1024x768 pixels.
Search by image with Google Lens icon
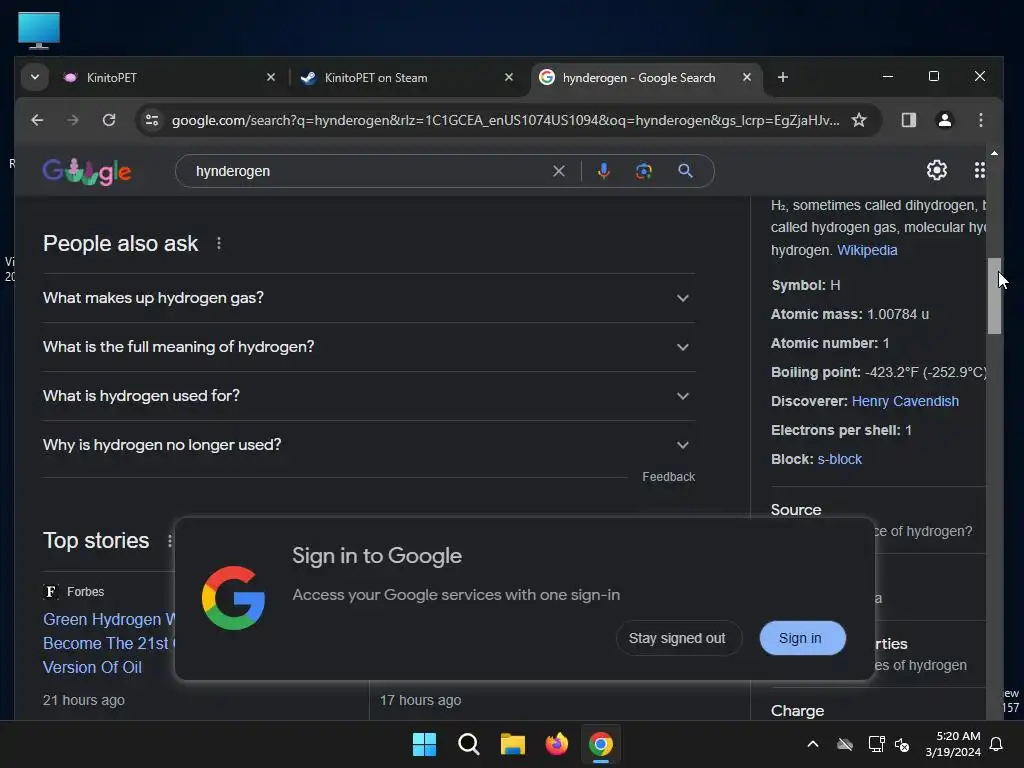tap(644, 171)
